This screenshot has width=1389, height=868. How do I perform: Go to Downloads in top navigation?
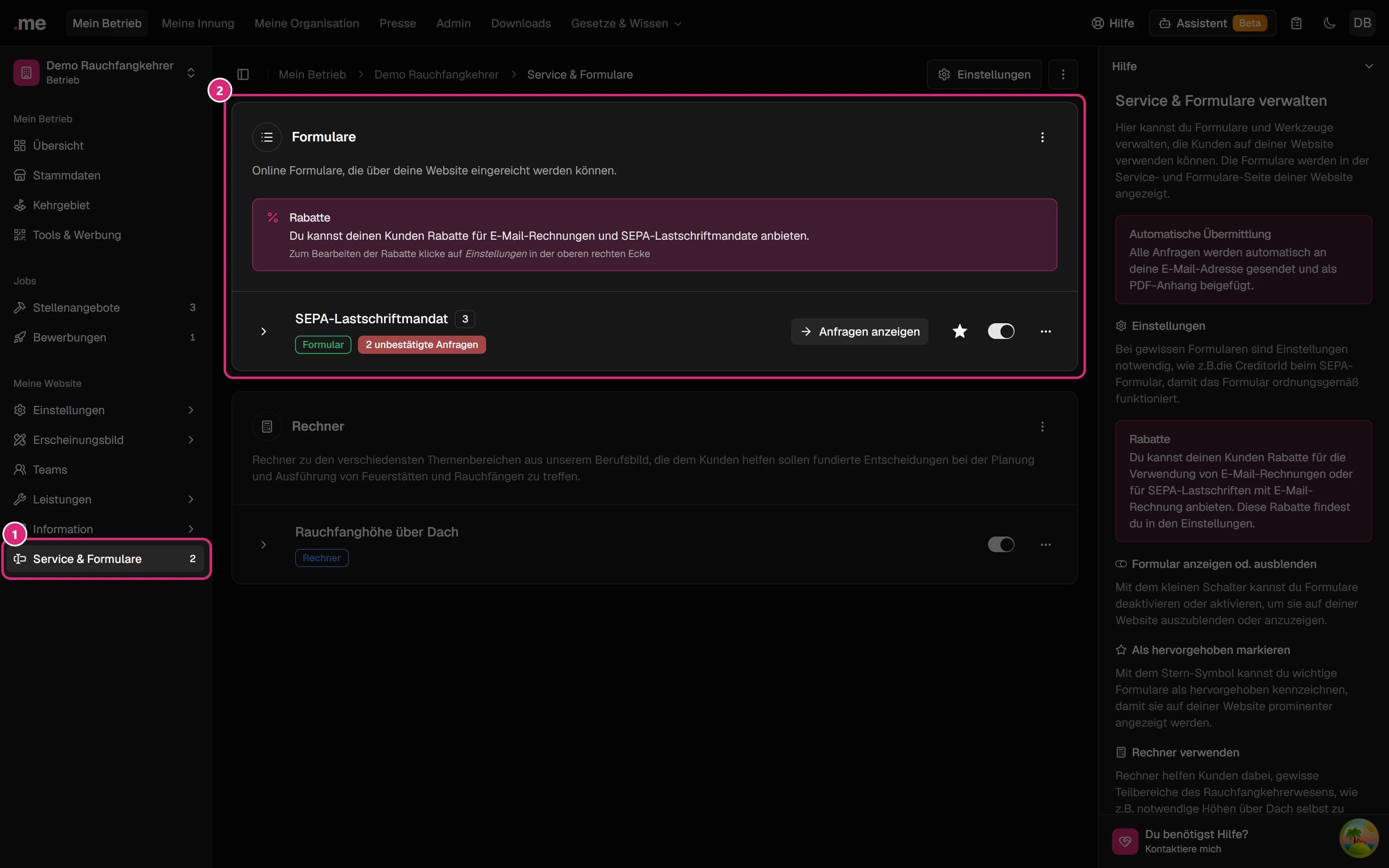520,23
